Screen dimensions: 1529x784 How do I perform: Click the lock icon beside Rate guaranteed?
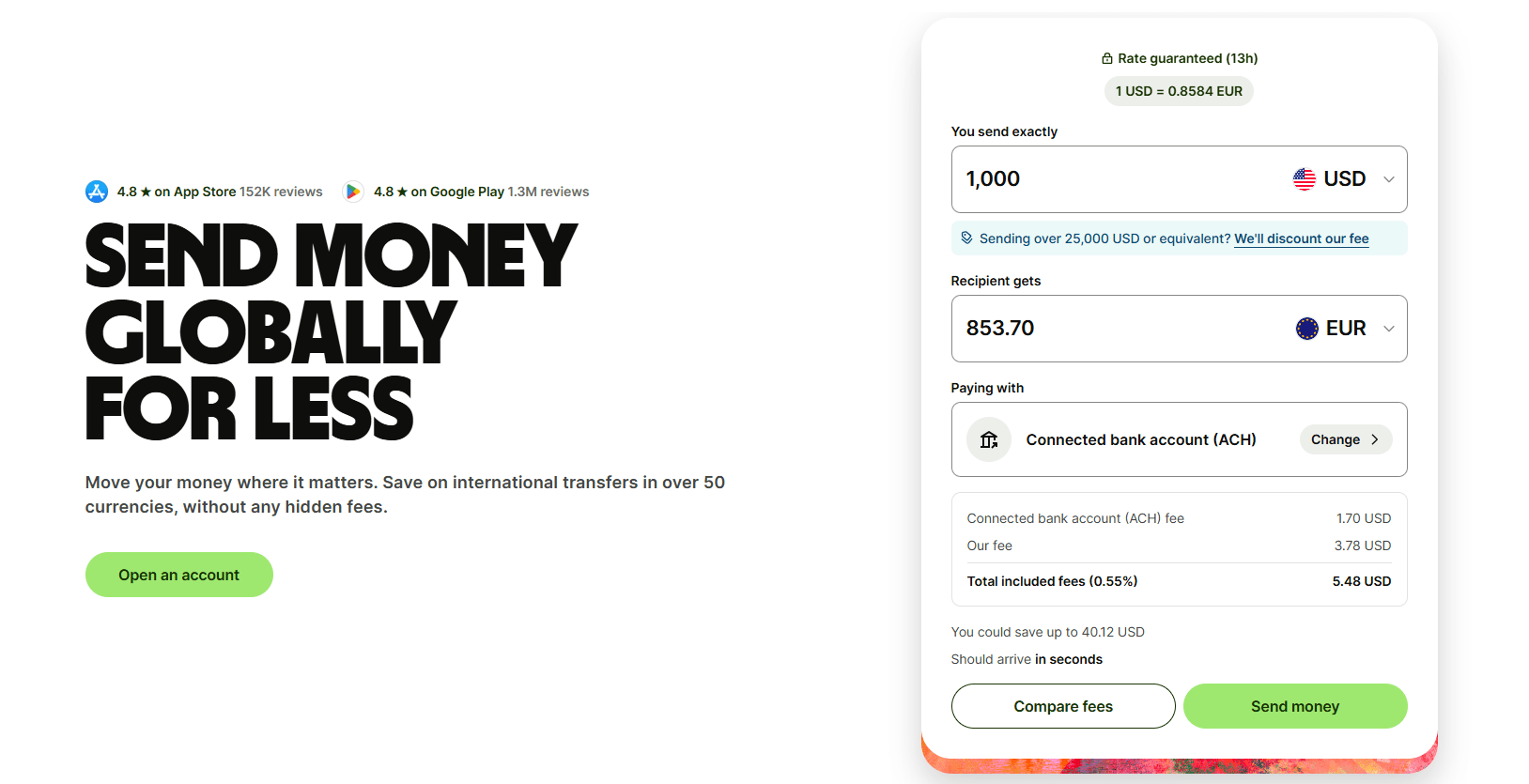[1107, 58]
